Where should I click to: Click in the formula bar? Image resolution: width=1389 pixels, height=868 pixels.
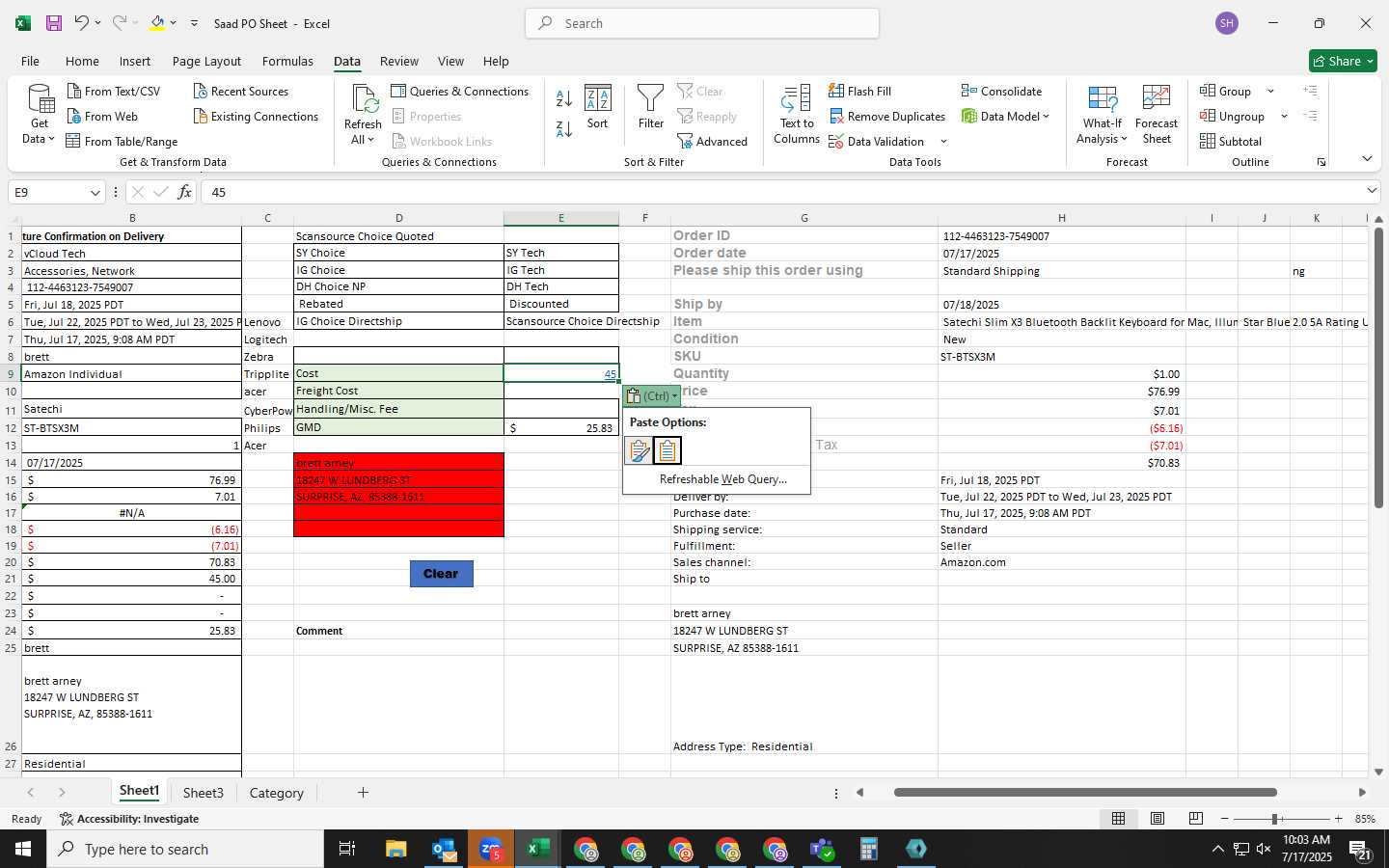click(x=781, y=192)
